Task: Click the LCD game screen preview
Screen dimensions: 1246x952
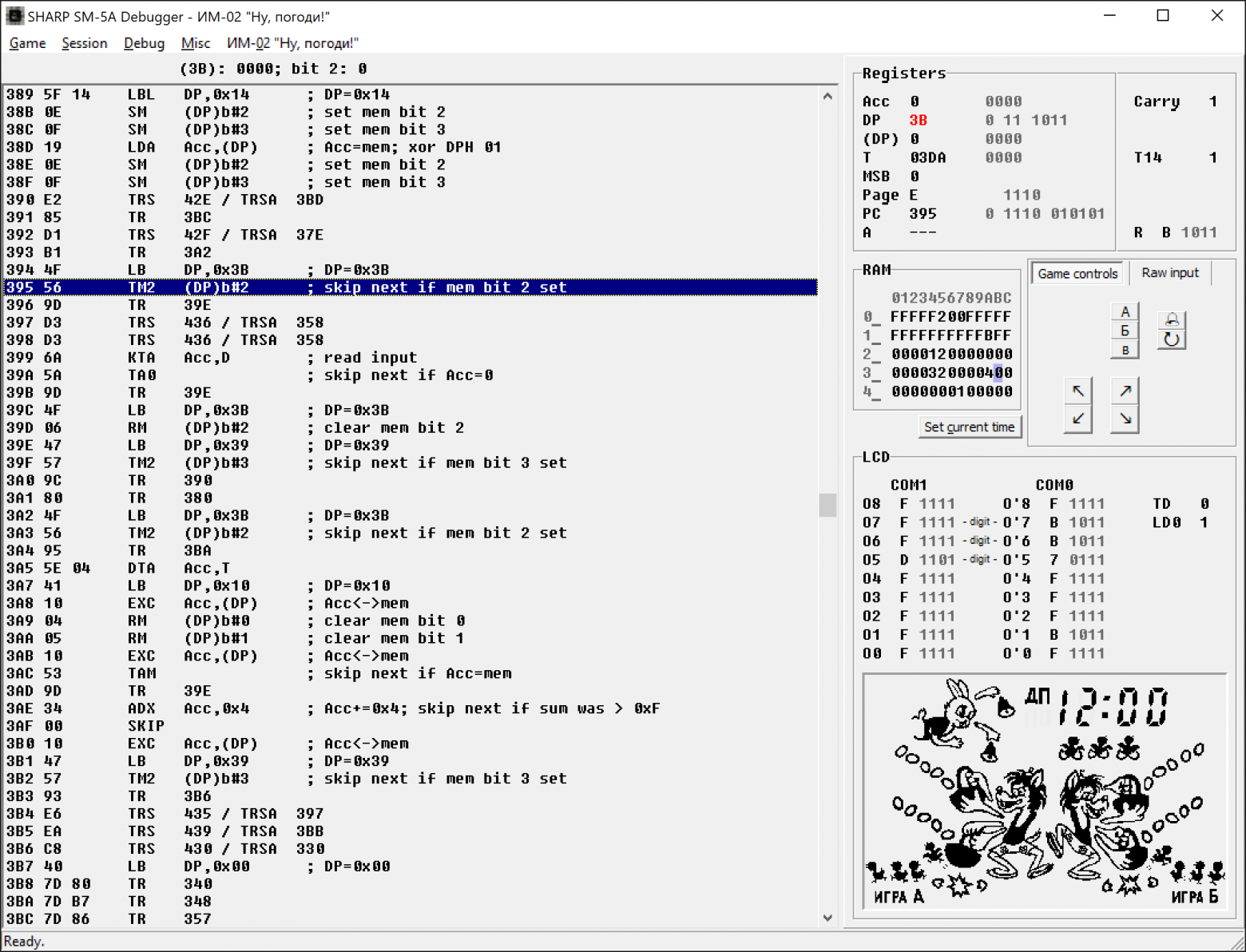Action: [1044, 791]
